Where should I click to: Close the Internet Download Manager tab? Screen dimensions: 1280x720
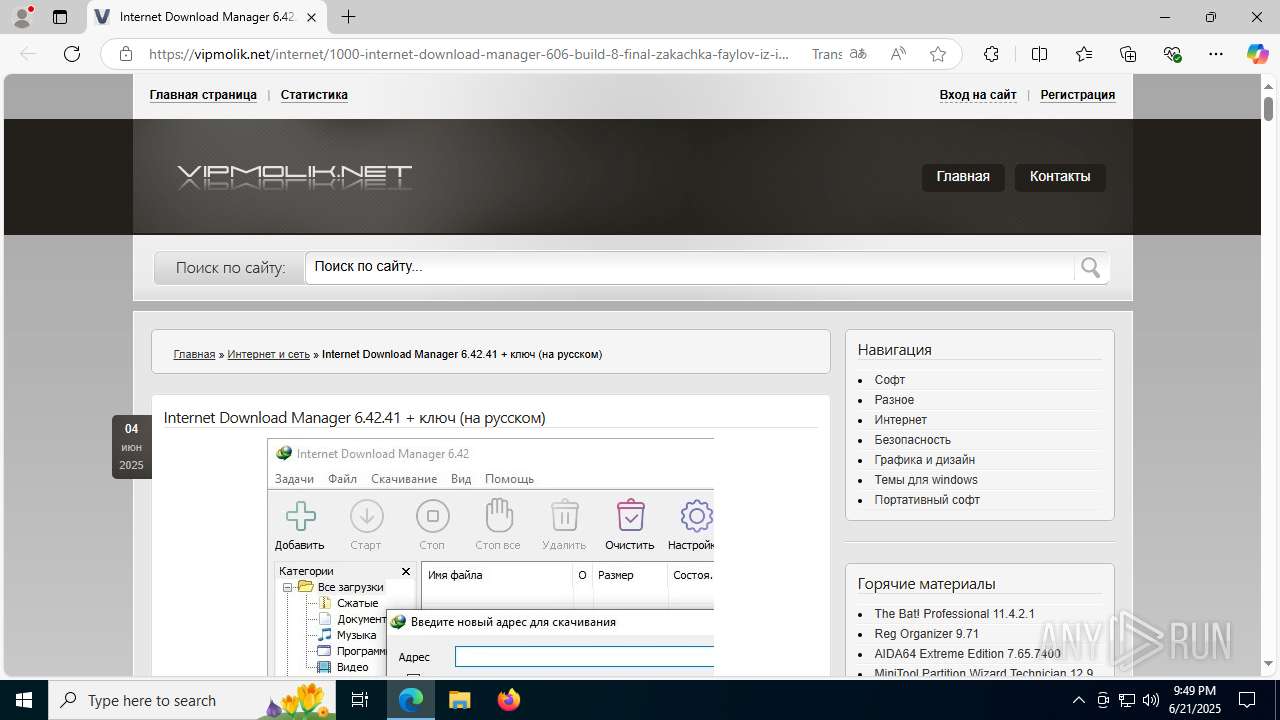pos(312,17)
